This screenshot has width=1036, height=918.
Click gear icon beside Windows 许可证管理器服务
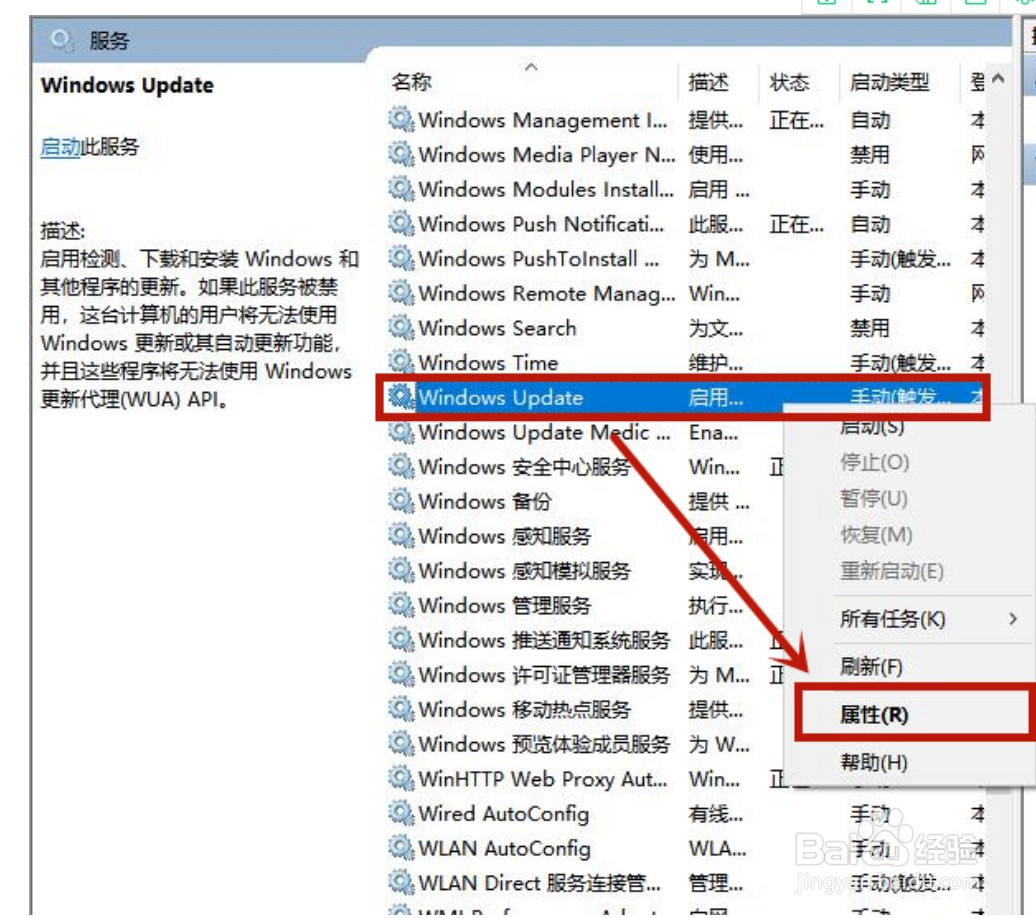pos(401,675)
